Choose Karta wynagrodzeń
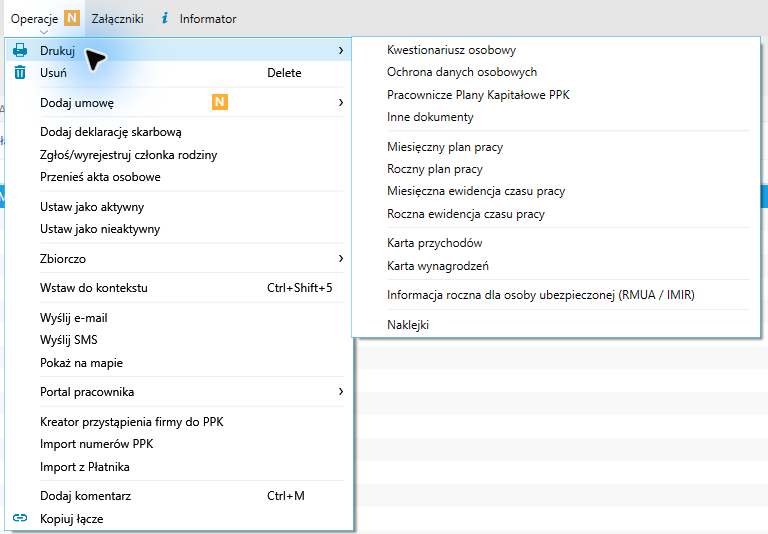This screenshot has height=534, width=768. click(x=556, y=266)
